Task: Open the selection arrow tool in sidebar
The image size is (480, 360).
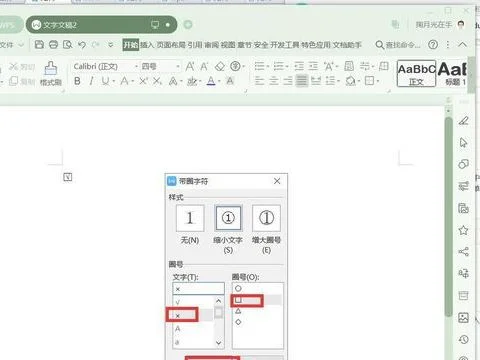Action: [x=463, y=142]
